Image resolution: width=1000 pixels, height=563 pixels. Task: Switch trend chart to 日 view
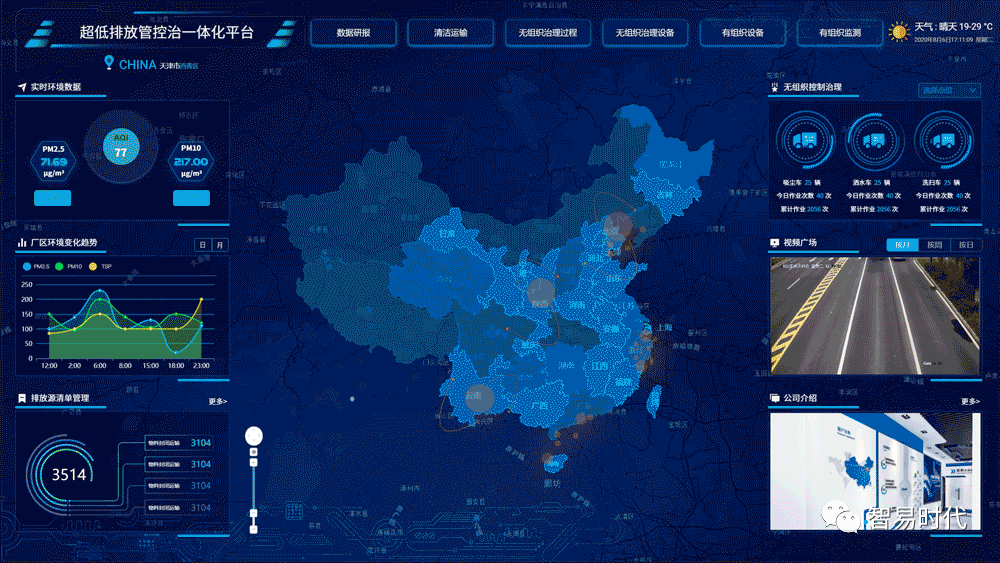203,245
